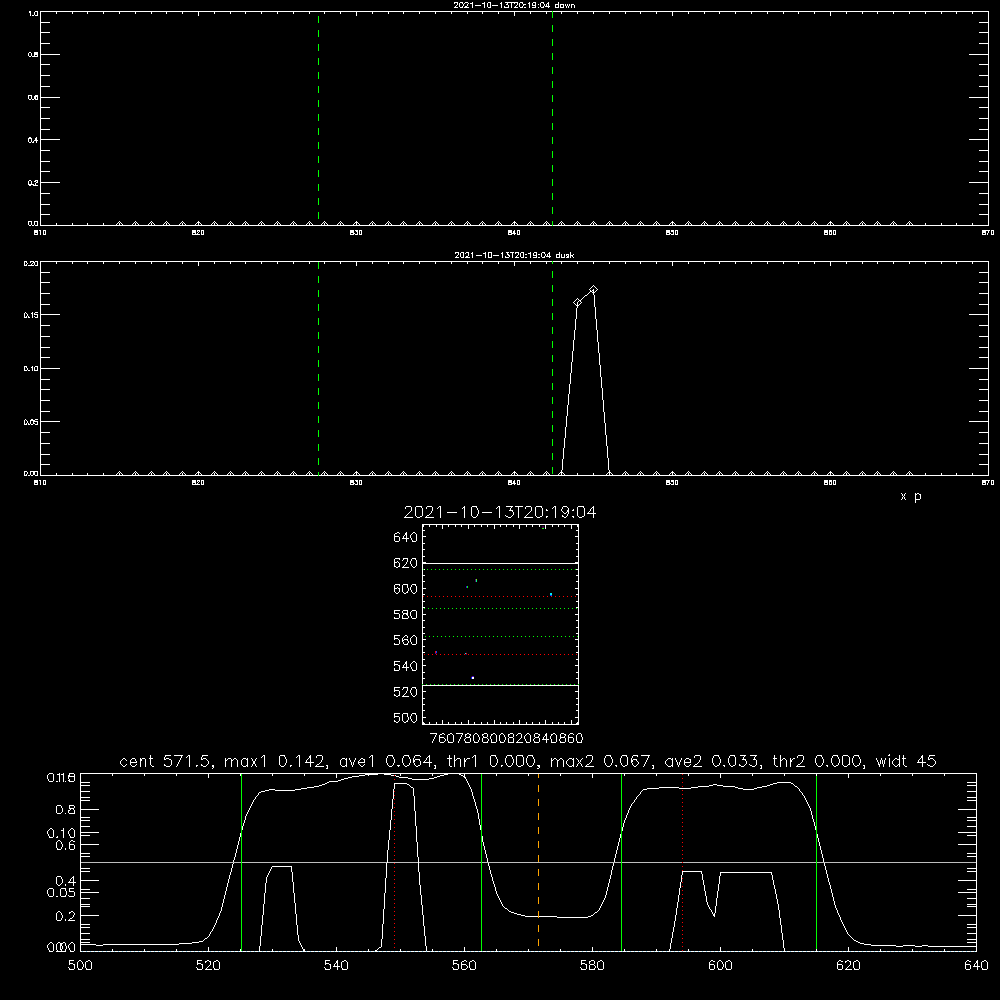Click the '500' x-axis label of the bottom plot

(x=80, y=966)
